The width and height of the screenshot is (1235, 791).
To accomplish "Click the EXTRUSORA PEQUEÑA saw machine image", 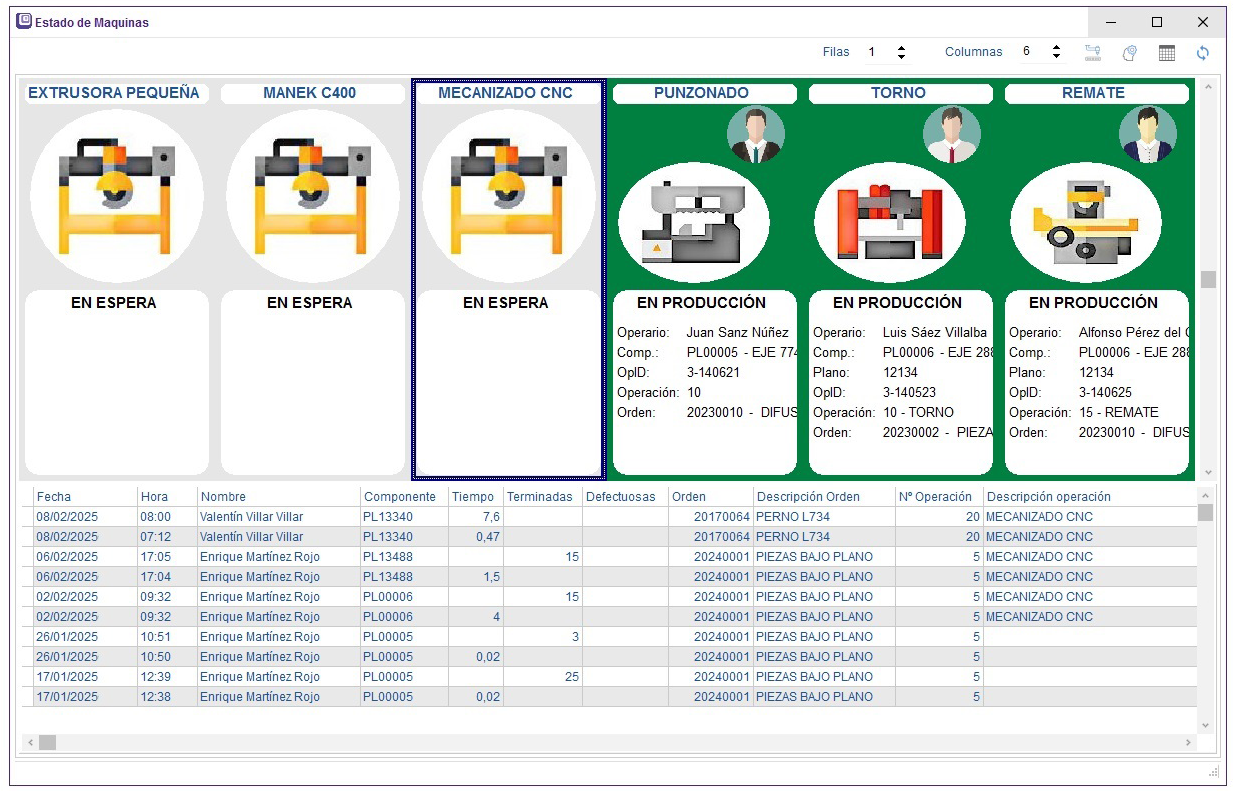I will click(116, 196).
